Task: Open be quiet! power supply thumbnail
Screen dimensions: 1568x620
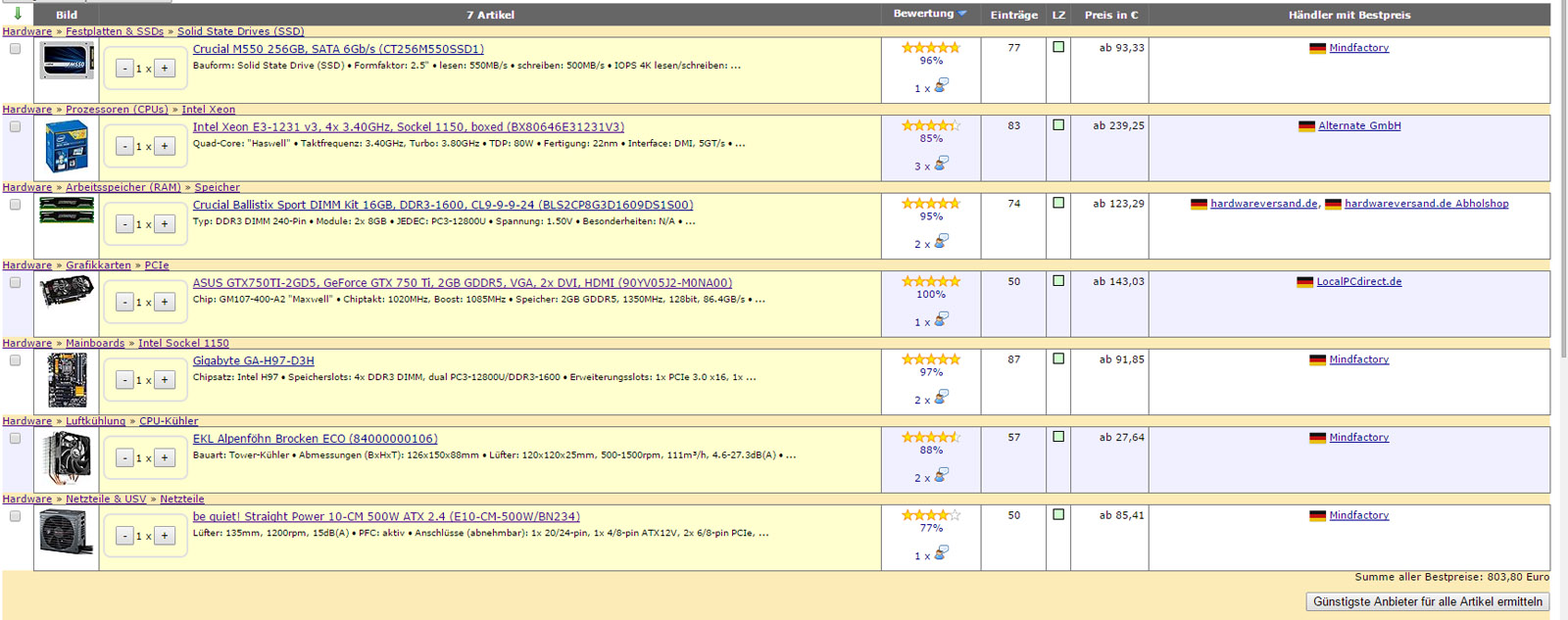Action: click(67, 534)
